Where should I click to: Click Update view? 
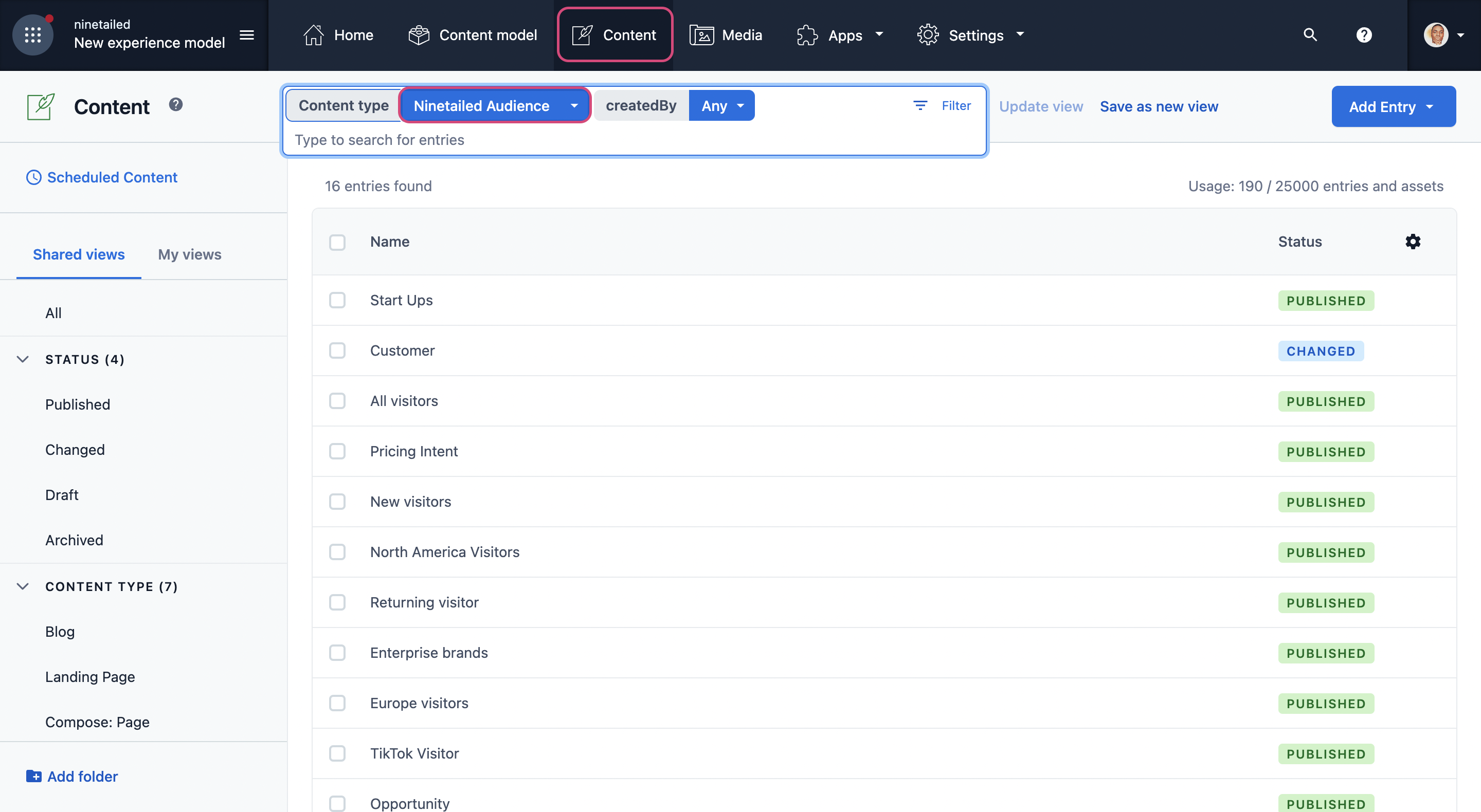click(1041, 106)
